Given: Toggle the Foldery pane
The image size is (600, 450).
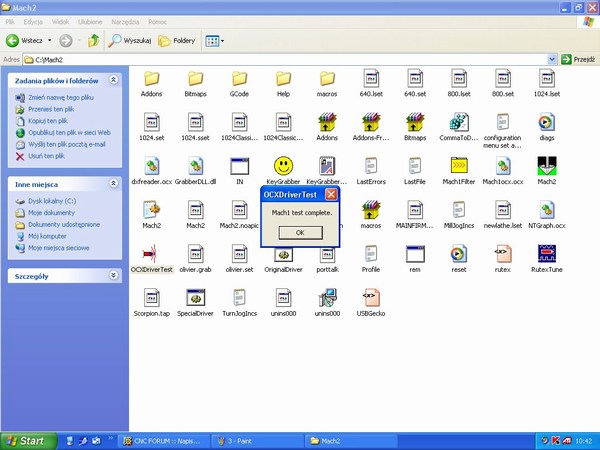Looking at the screenshot, I should 176,41.
